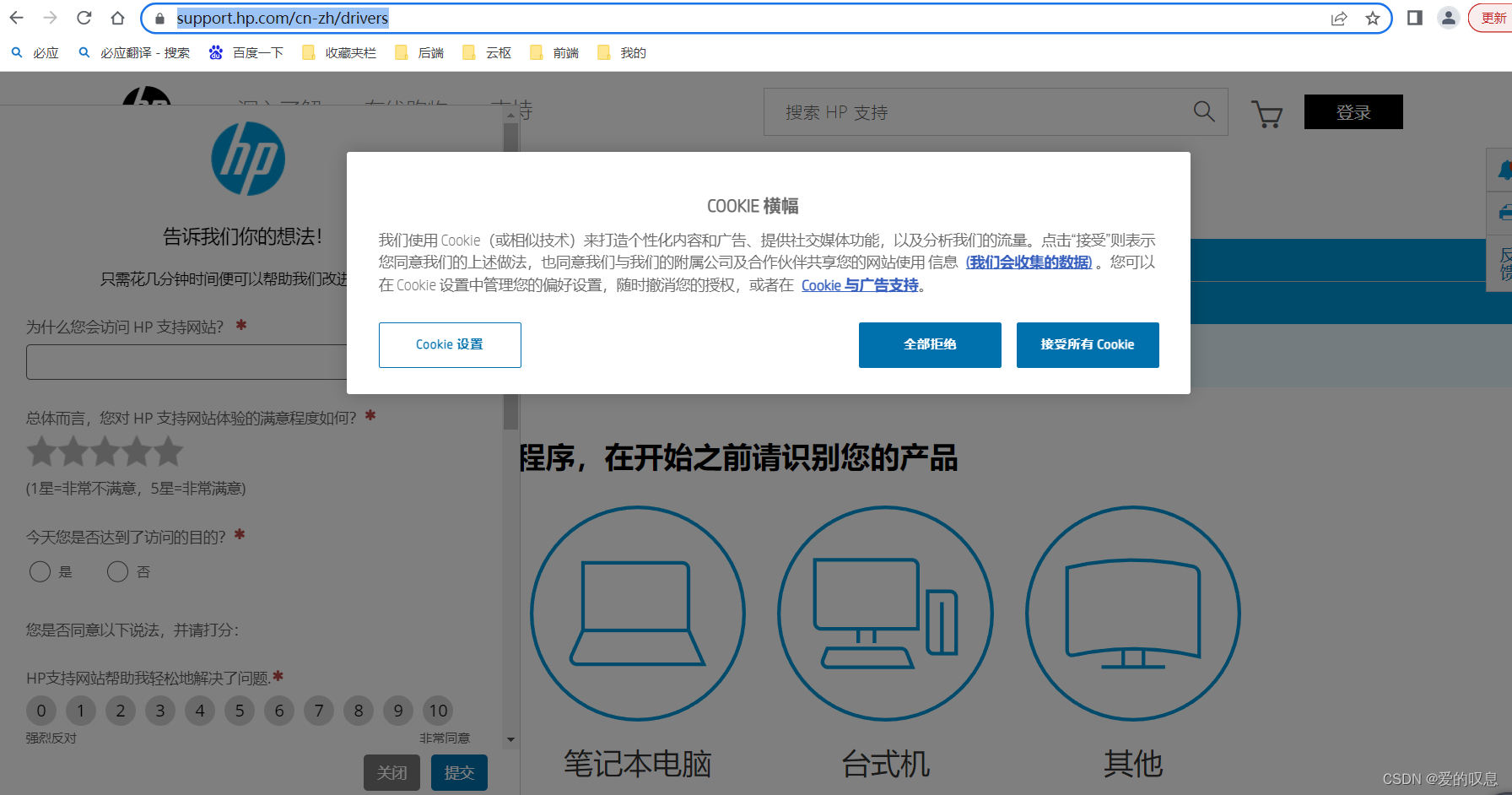The height and width of the screenshot is (795, 1512).
Task: Reload the page with refresh icon
Action: coord(84,18)
